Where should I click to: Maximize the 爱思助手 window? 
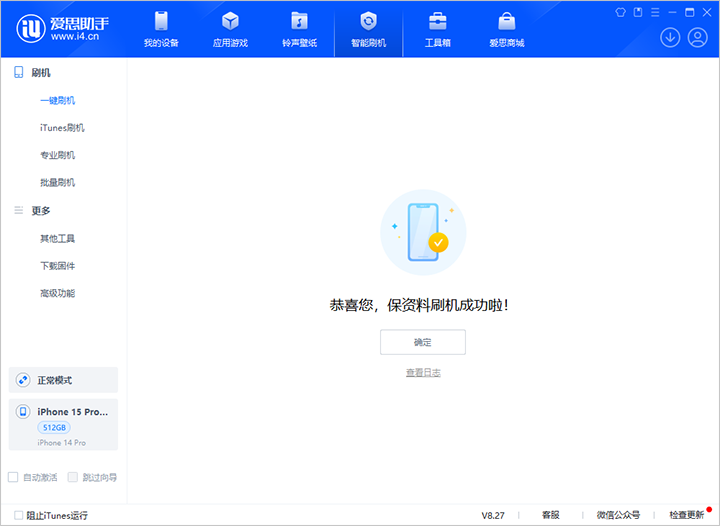690,12
